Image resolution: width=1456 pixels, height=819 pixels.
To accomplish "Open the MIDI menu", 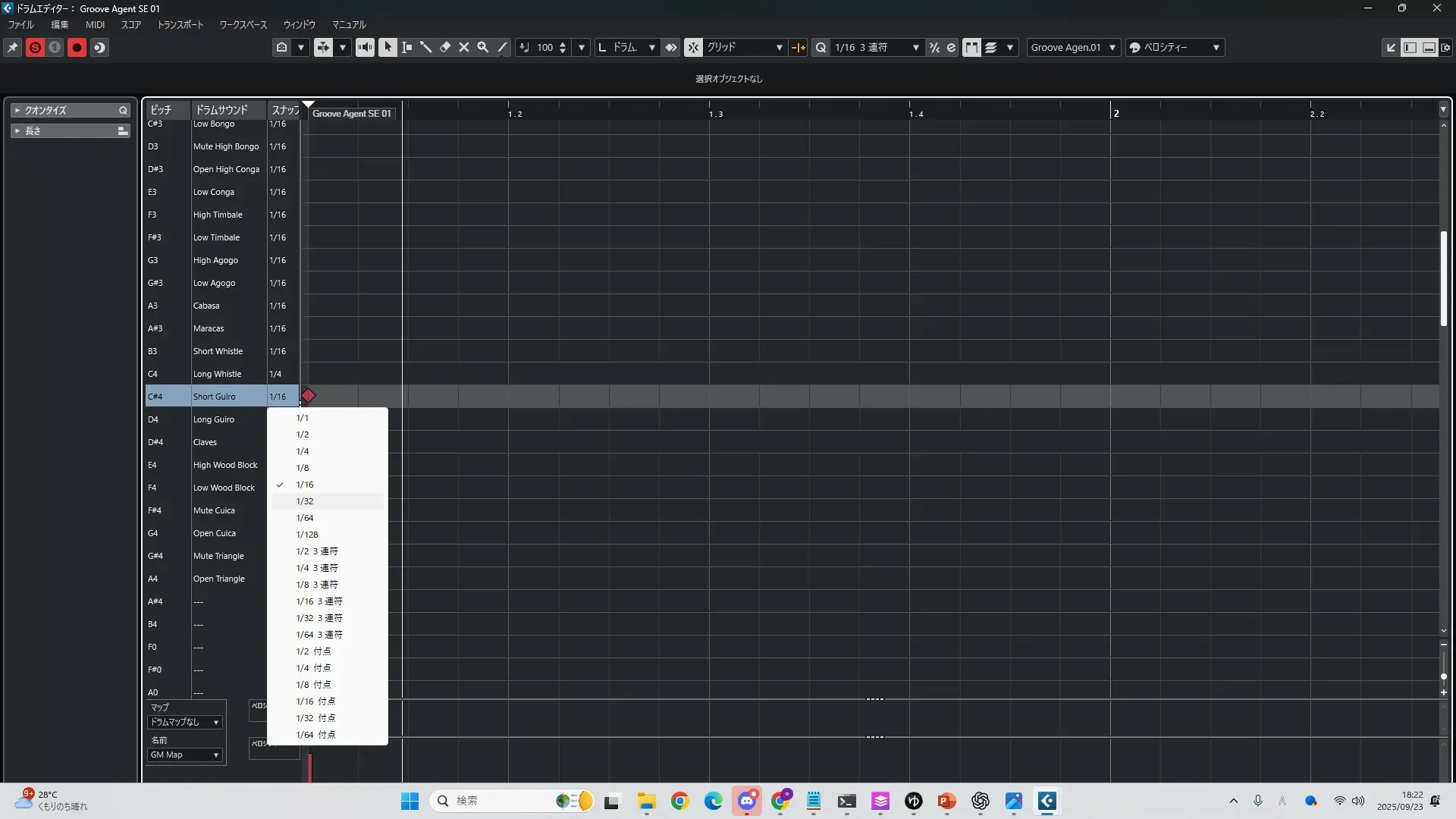I will click(95, 24).
